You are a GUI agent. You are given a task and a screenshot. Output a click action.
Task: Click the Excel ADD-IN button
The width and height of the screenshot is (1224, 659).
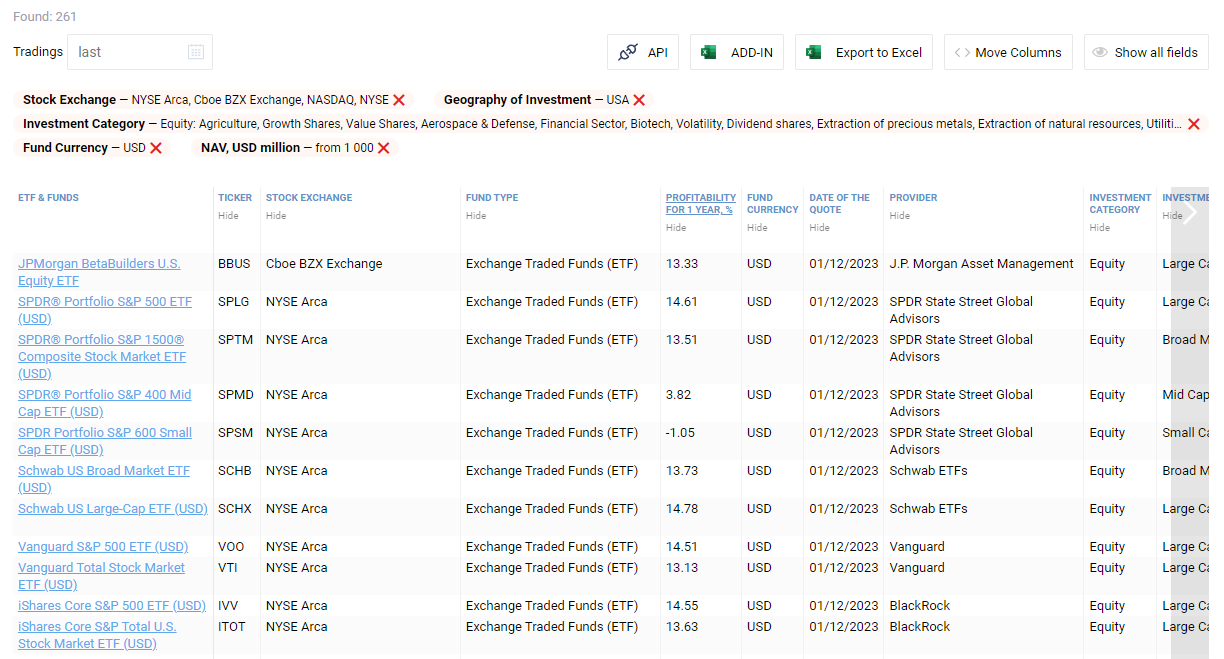coord(737,52)
